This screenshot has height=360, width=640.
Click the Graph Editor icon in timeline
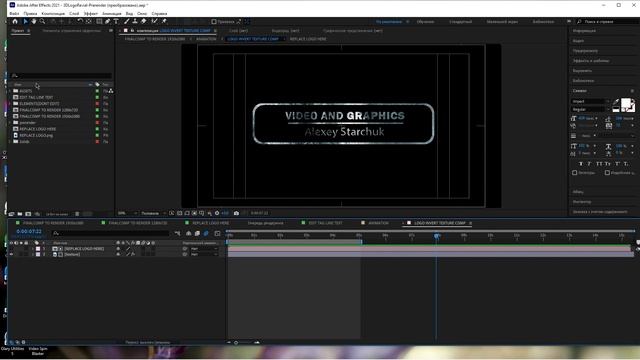218,233
